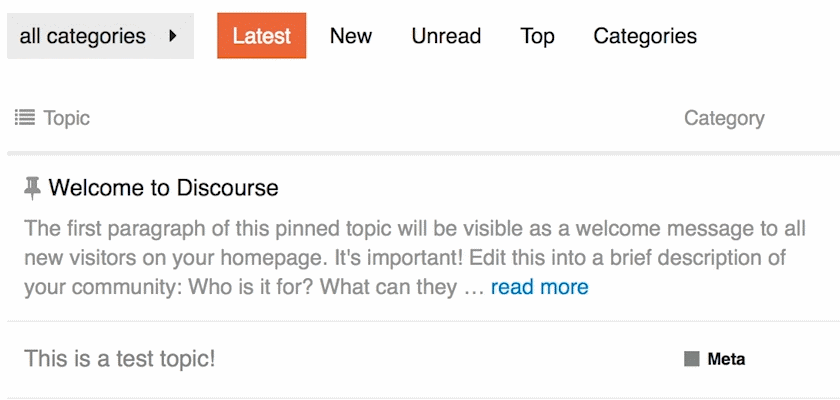Open the Meta category label
This screenshot has width=840, height=400.
[726, 359]
